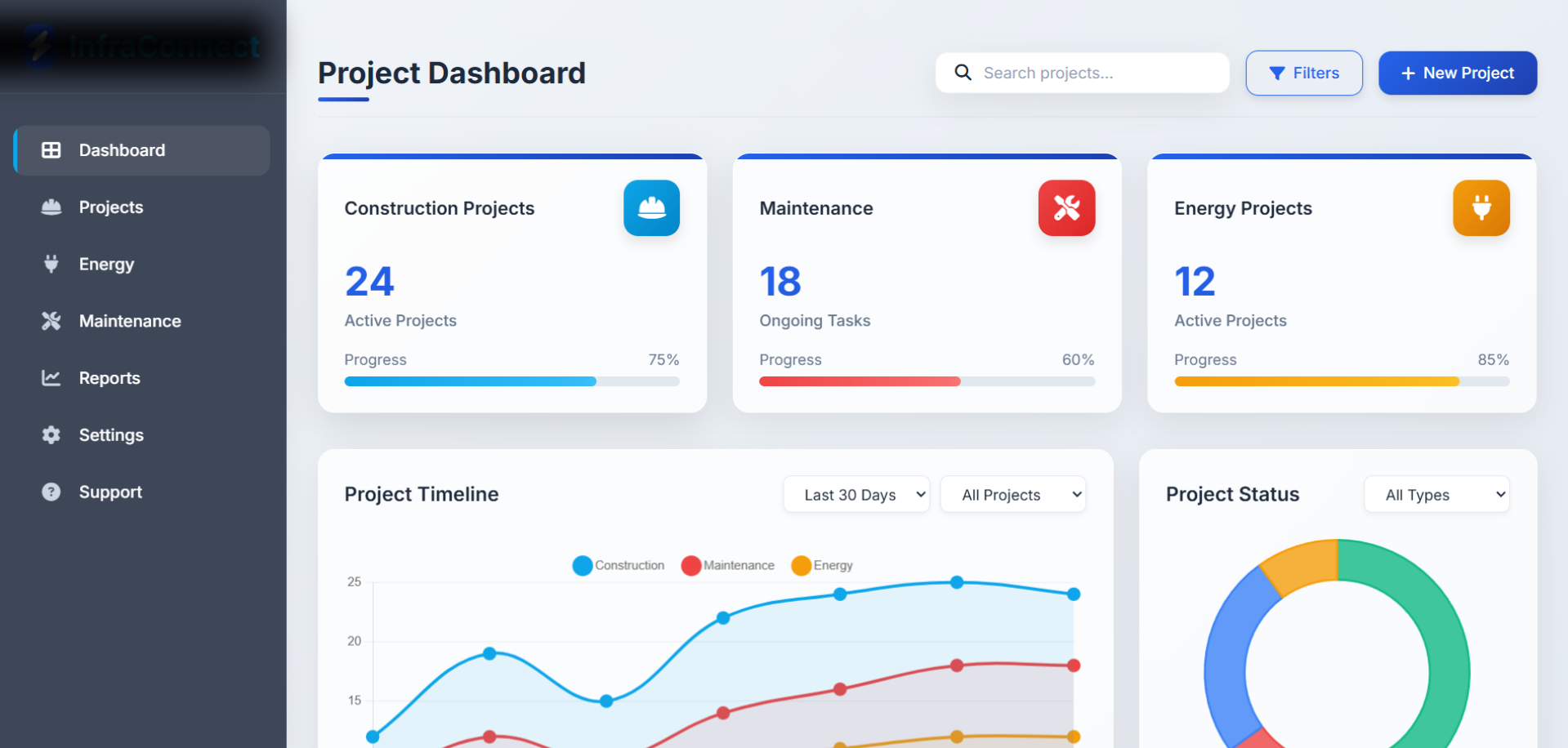Click the red tools icon on Maintenance card
Image resolution: width=1568 pixels, height=748 pixels.
tap(1066, 208)
